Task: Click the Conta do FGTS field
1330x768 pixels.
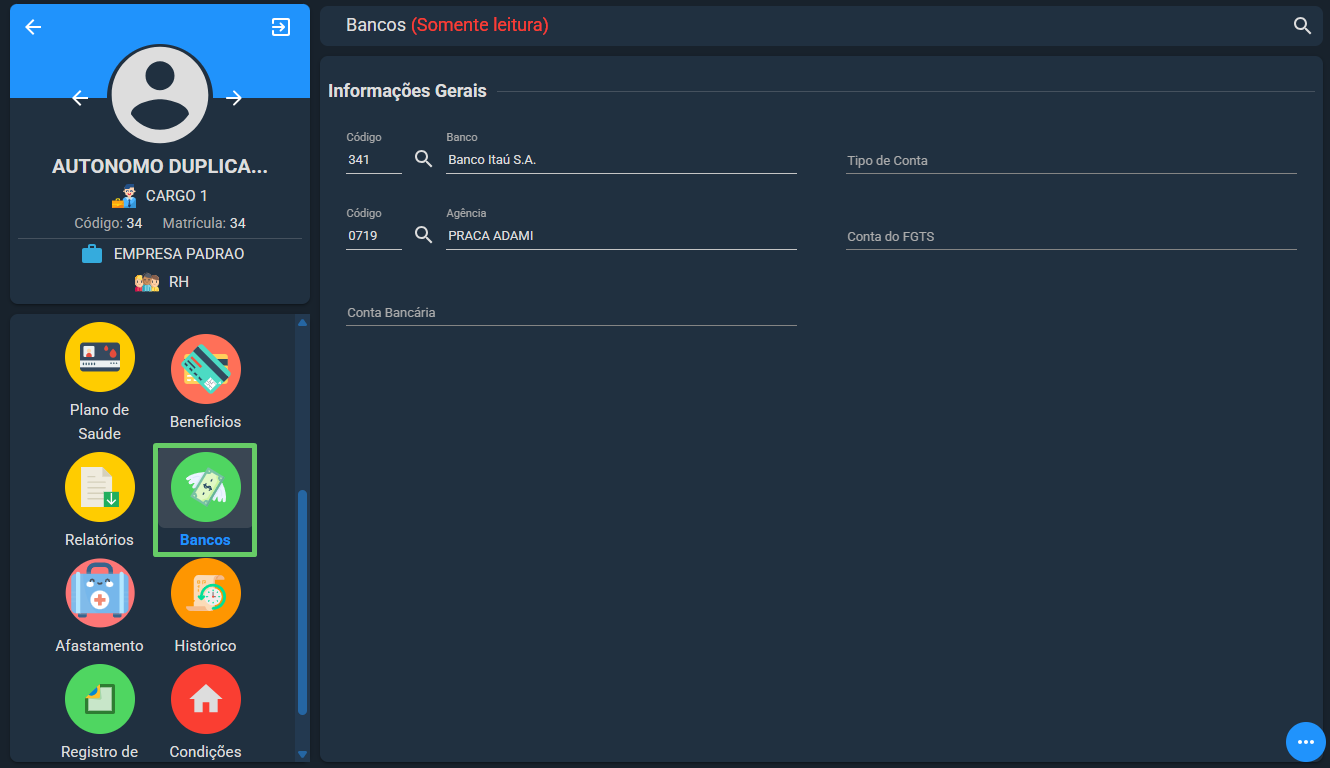Action: point(1071,236)
